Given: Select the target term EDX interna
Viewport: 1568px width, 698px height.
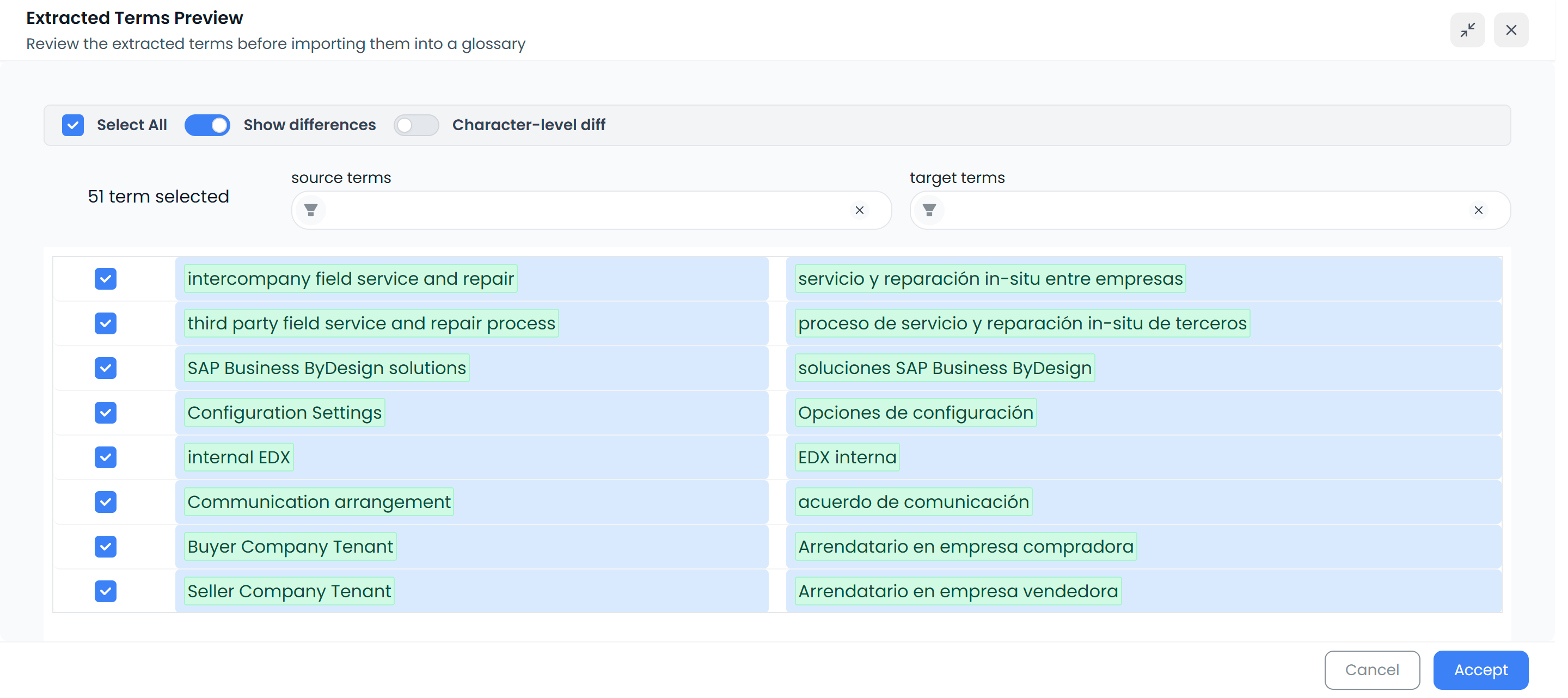Looking at the screenshot, I should pyautogui.click(x=847, y=457).
